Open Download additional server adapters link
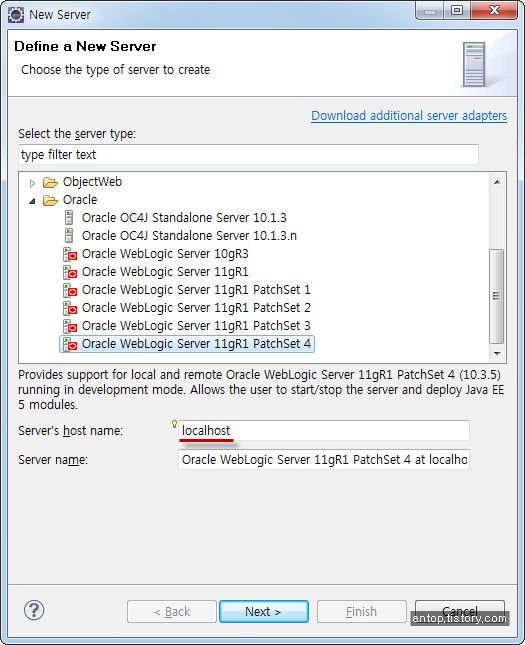Image resolution: width=525 pixels, height=645 pixels. (x=409, y=116)
